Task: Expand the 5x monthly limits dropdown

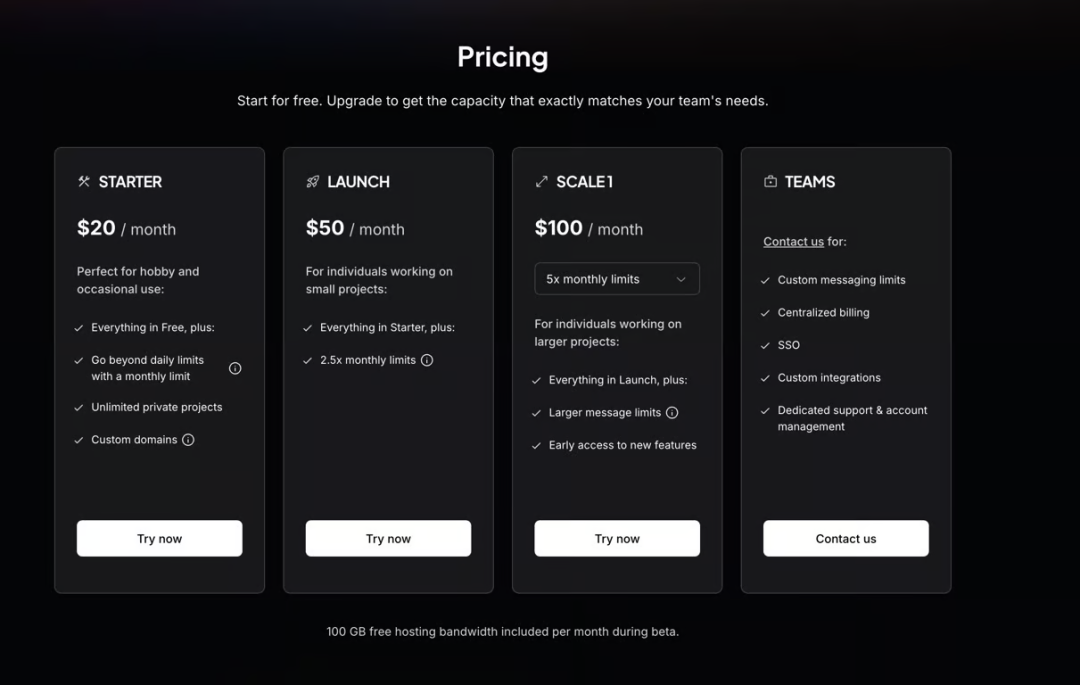Action: pos(617,279)
